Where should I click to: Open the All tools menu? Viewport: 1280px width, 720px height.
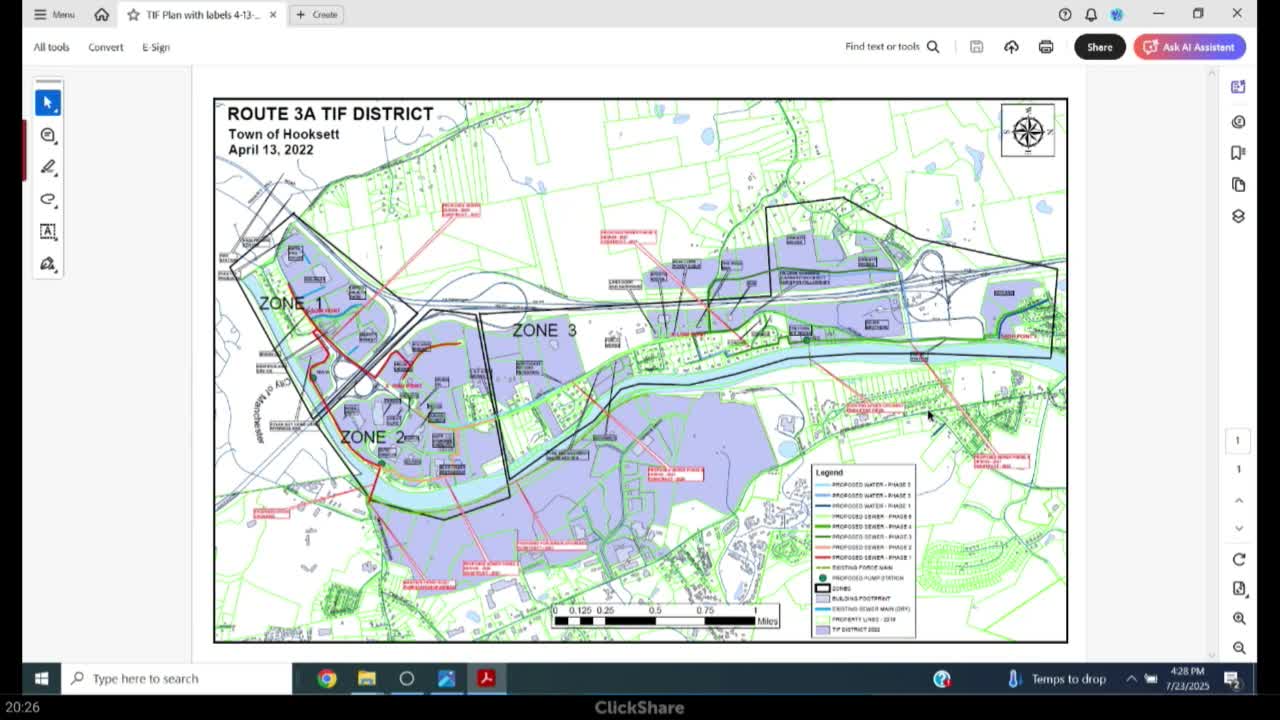click(51, 47)
